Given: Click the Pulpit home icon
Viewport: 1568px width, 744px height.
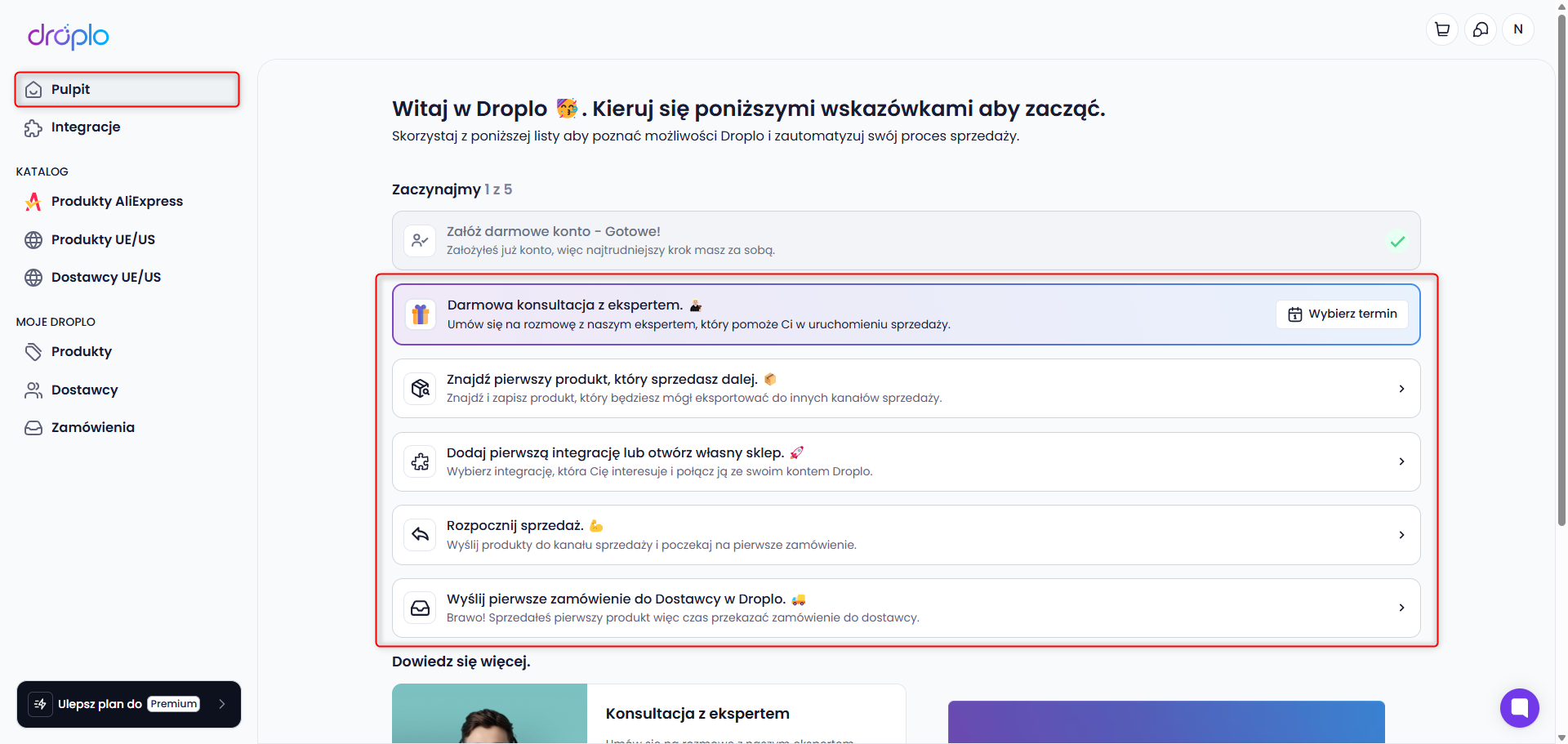Looking at the screenshot, I should (33, 90).
